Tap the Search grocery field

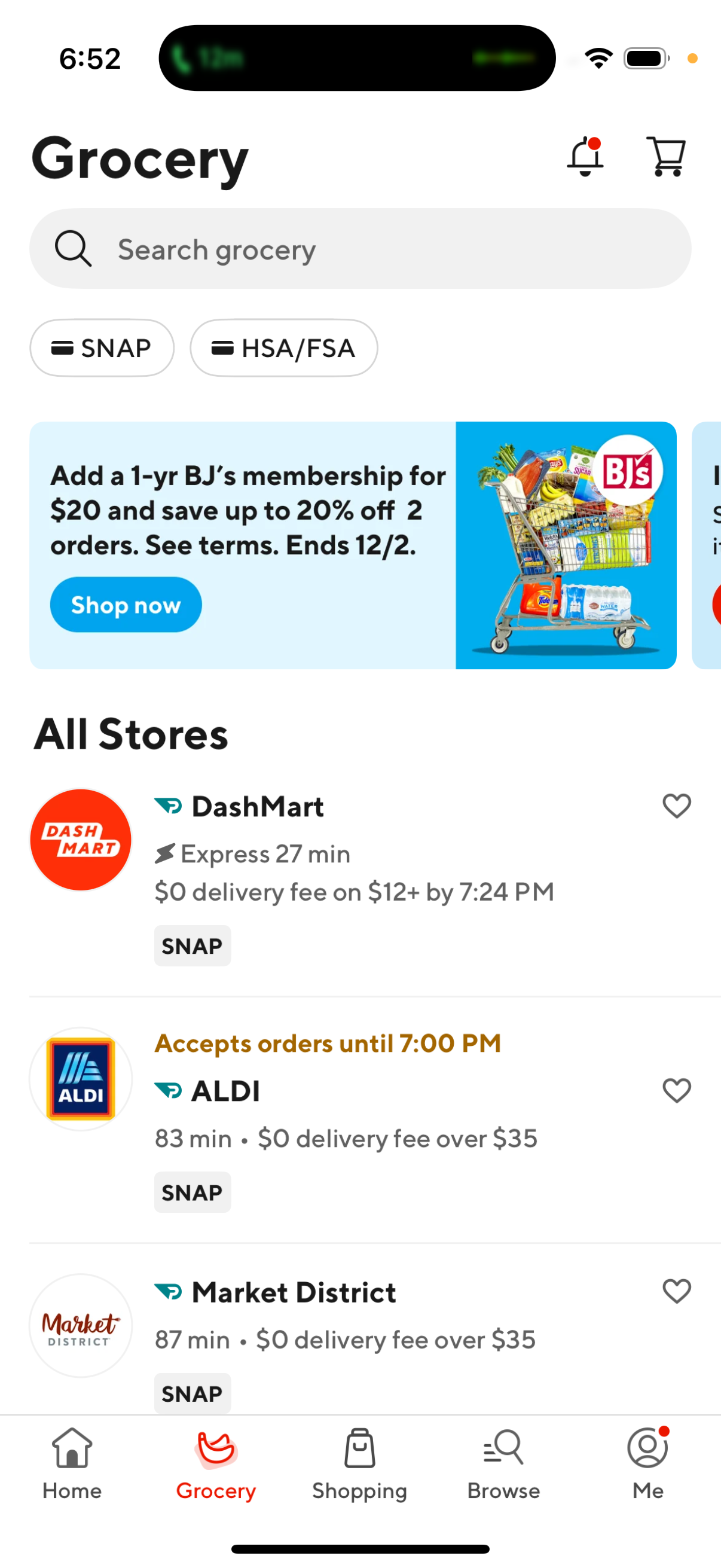pyautogui.click(x=360, y=248)
